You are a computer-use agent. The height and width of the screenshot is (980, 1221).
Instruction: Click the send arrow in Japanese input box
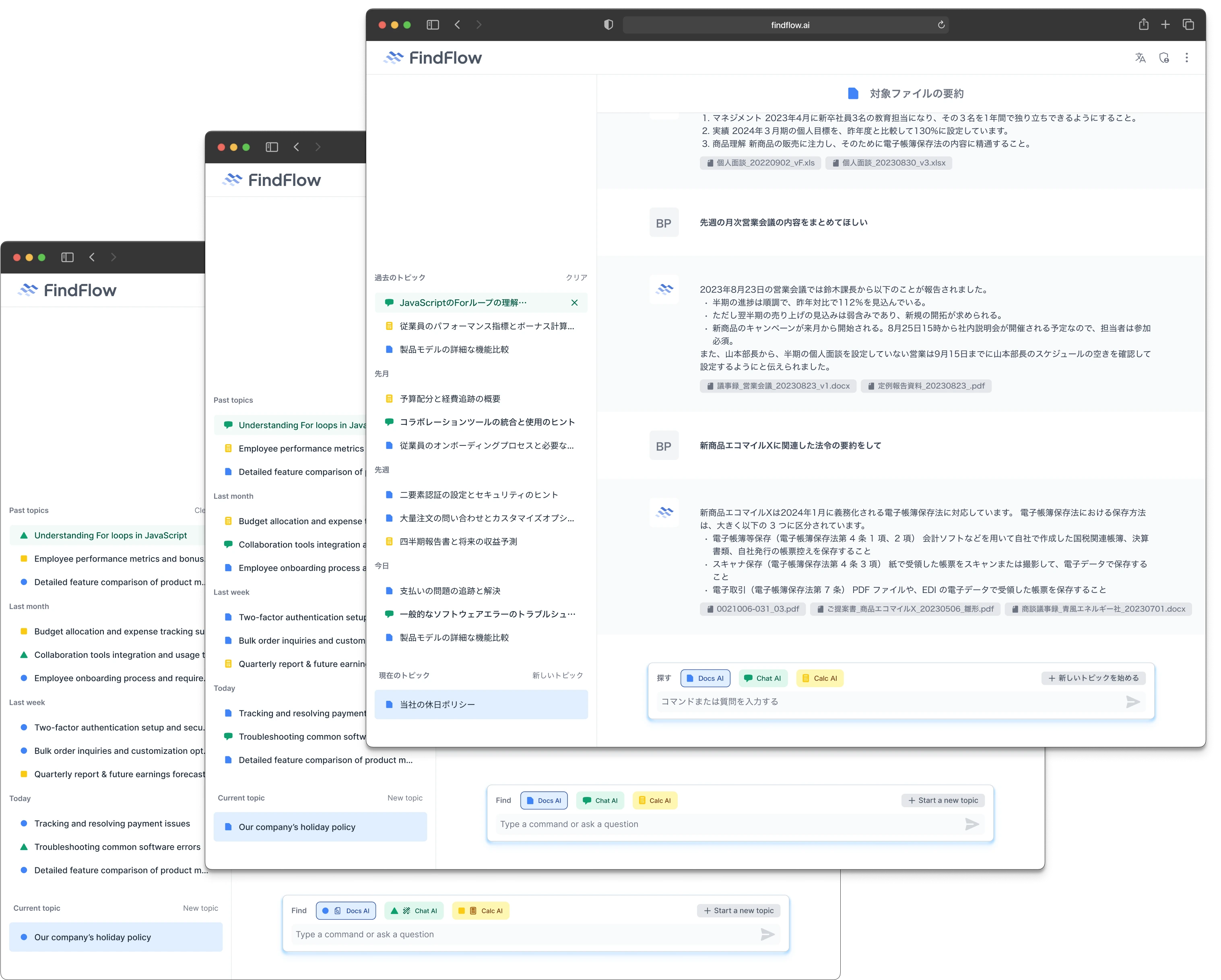coord(1132,702)
